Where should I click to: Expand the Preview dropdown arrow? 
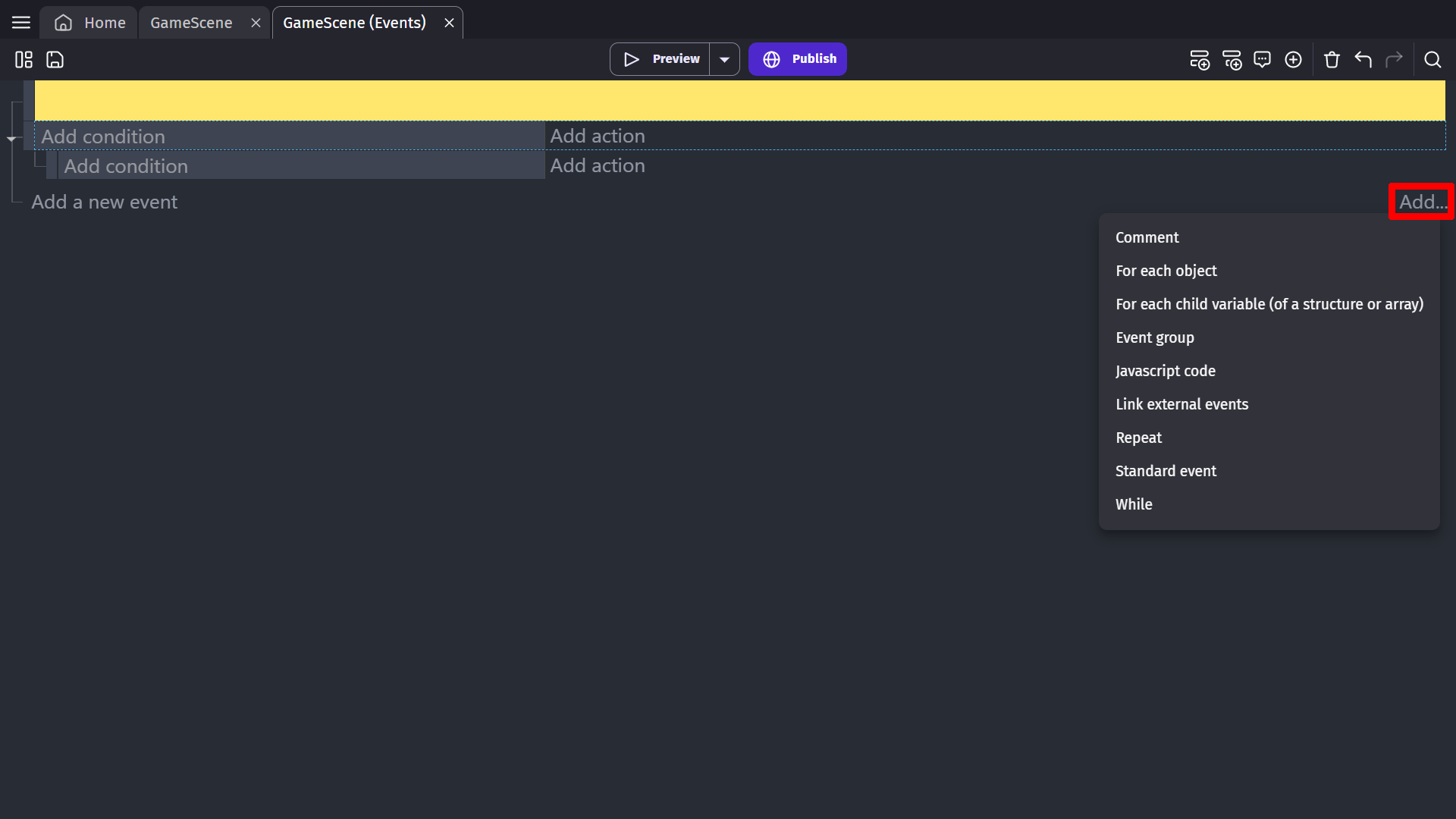click(724, 59)
